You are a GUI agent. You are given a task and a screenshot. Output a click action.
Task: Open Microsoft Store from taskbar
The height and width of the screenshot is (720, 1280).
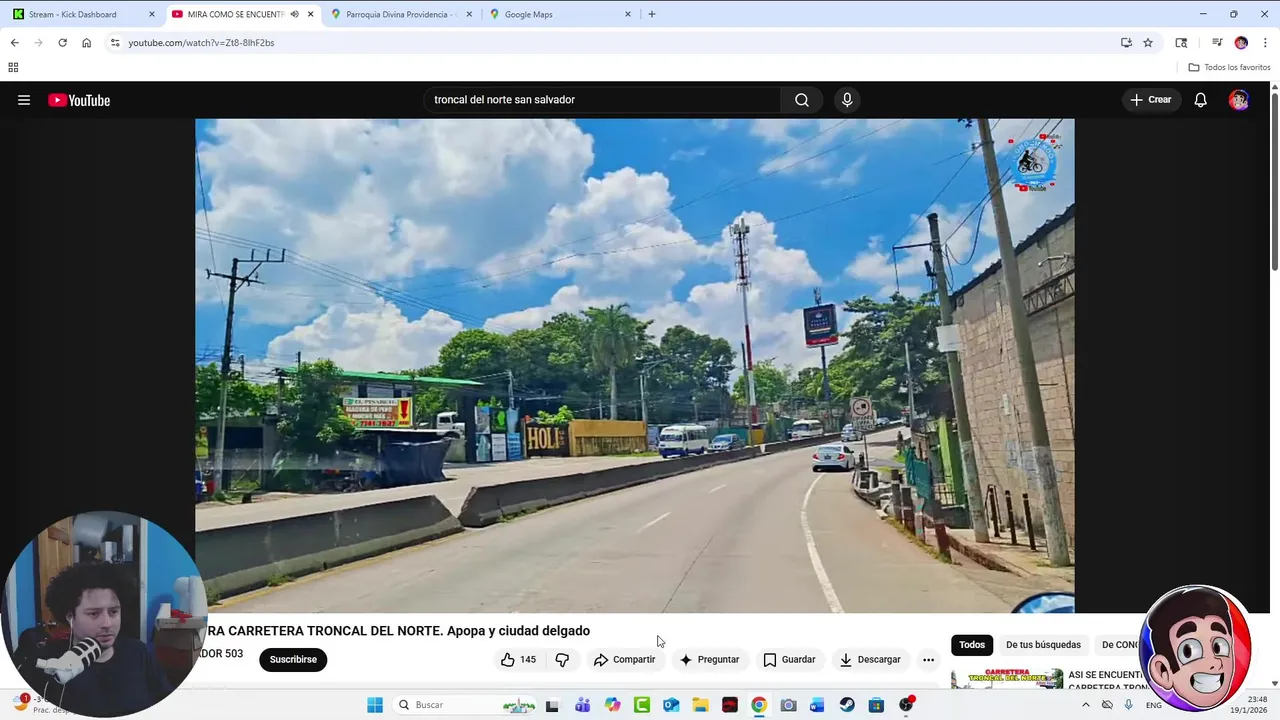(877, 705)
